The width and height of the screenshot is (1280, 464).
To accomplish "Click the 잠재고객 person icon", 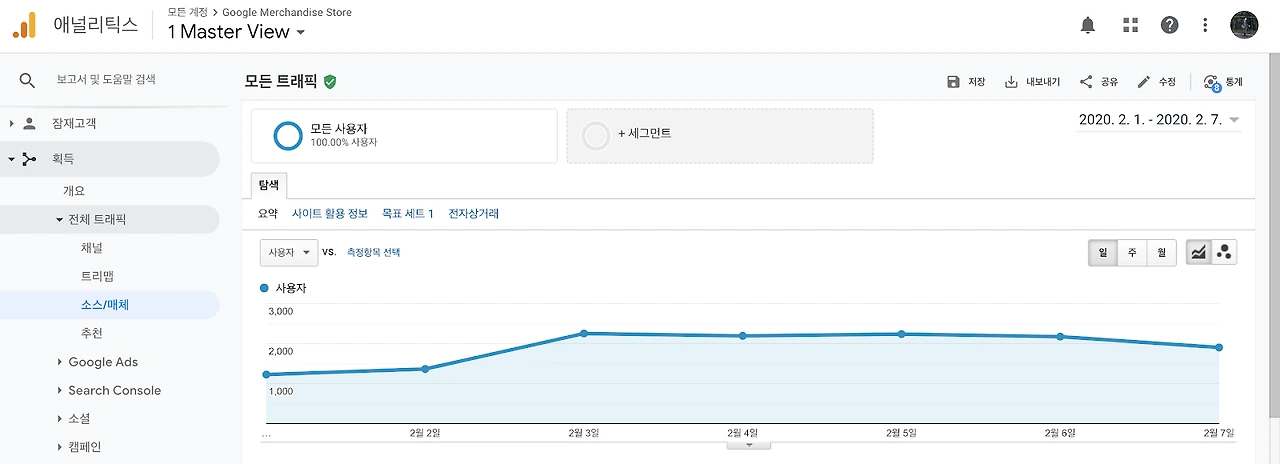I will tap(29, 124).
